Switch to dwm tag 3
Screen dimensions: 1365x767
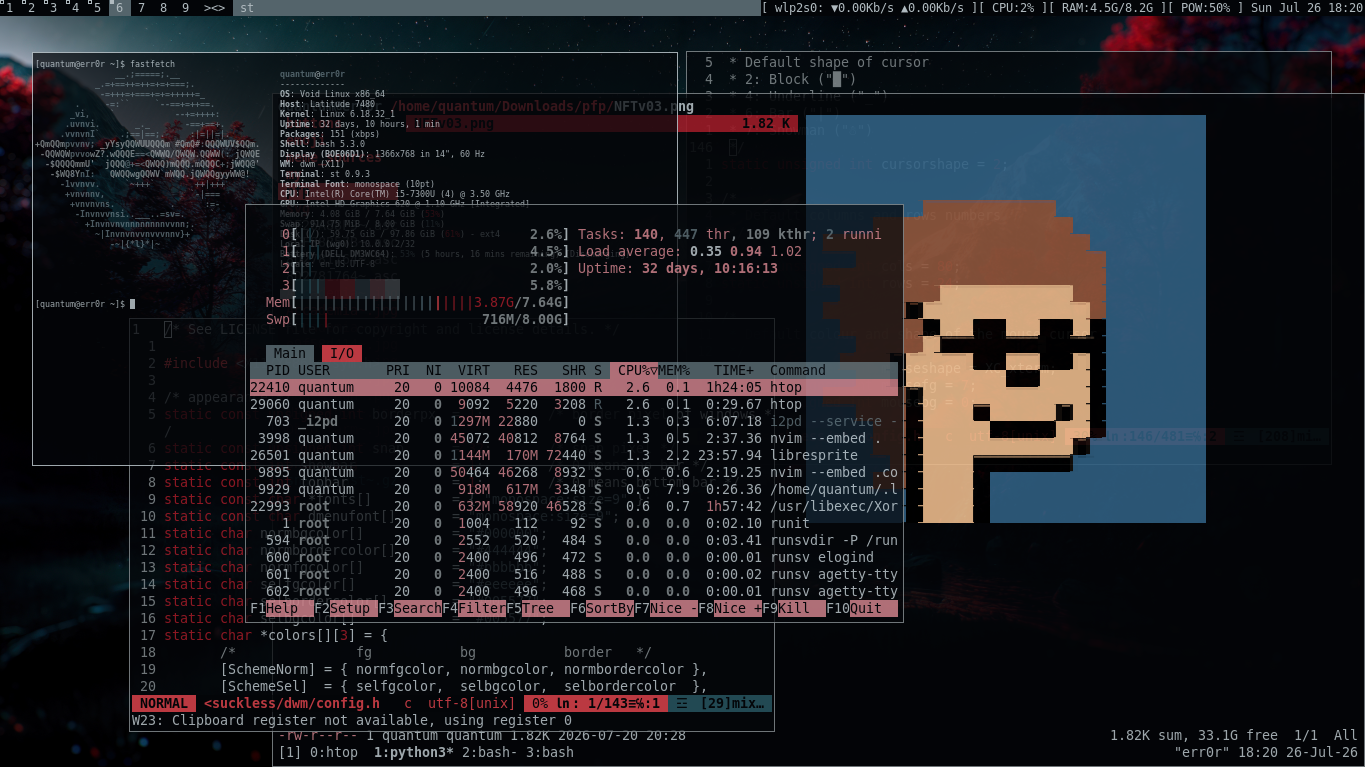tap(53, 8)
